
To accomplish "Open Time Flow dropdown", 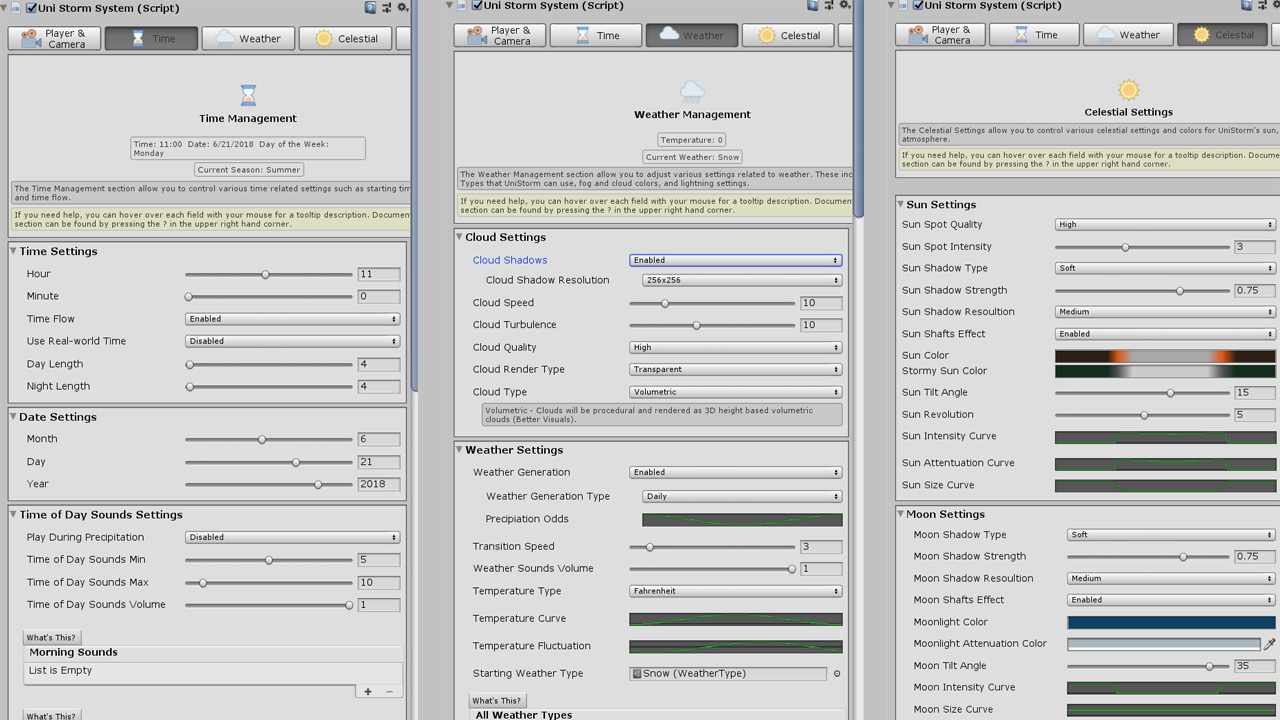I will pyautogui.click(x=293, y=319).
